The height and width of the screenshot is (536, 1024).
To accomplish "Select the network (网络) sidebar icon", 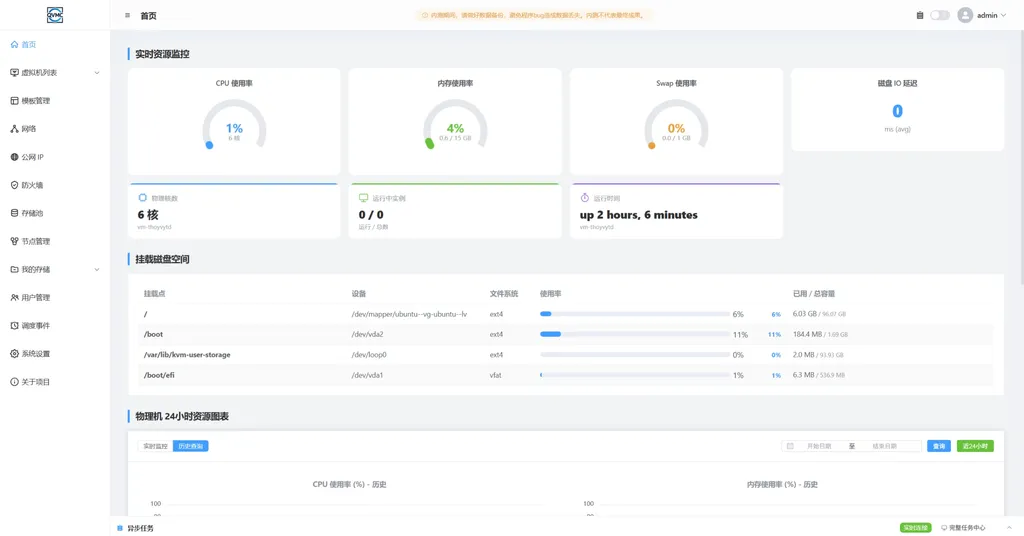I will click(14, 129).
